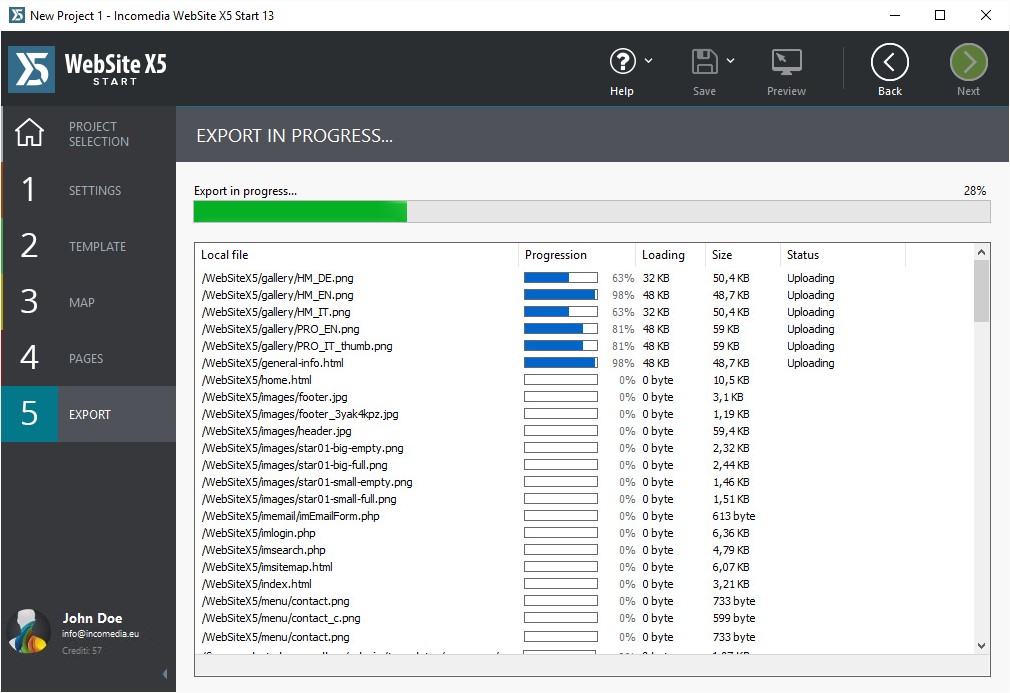Select the /WebSiteX5/home.html row
This screenshot has width=1010, height=693.
pos(257,380)
